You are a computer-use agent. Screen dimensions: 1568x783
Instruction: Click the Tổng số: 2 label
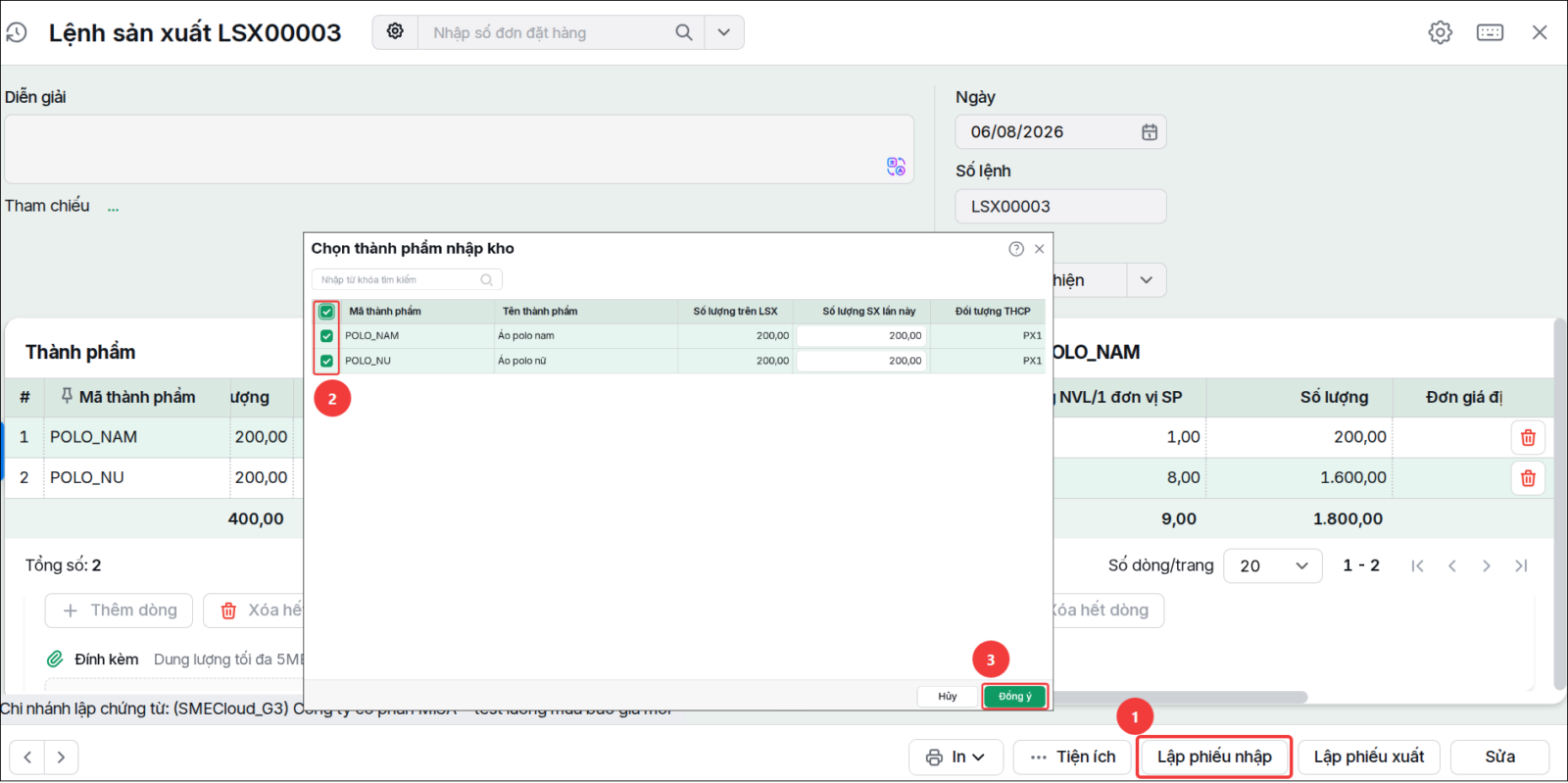click(x=63, y=565)
